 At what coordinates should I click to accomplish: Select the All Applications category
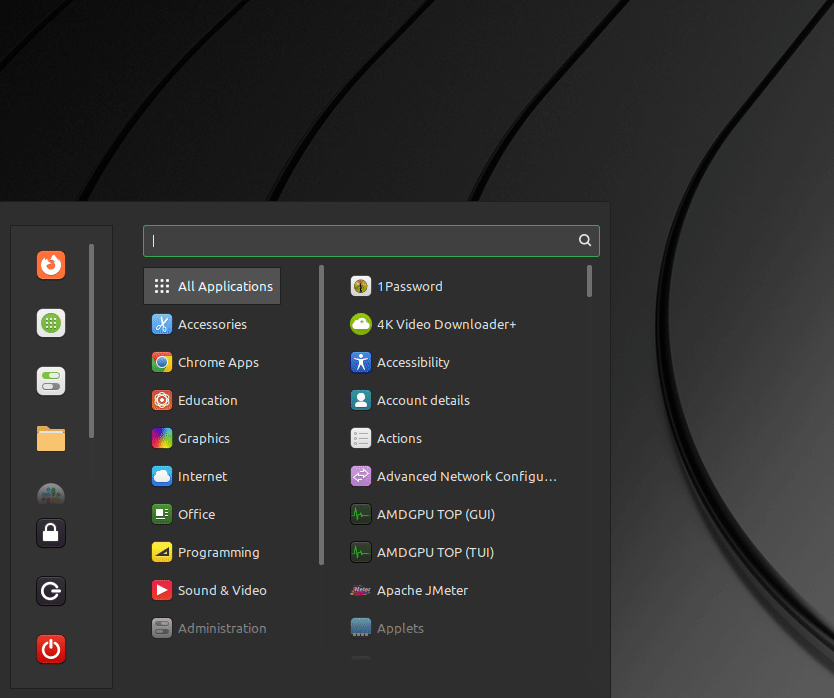coord(212,287)
